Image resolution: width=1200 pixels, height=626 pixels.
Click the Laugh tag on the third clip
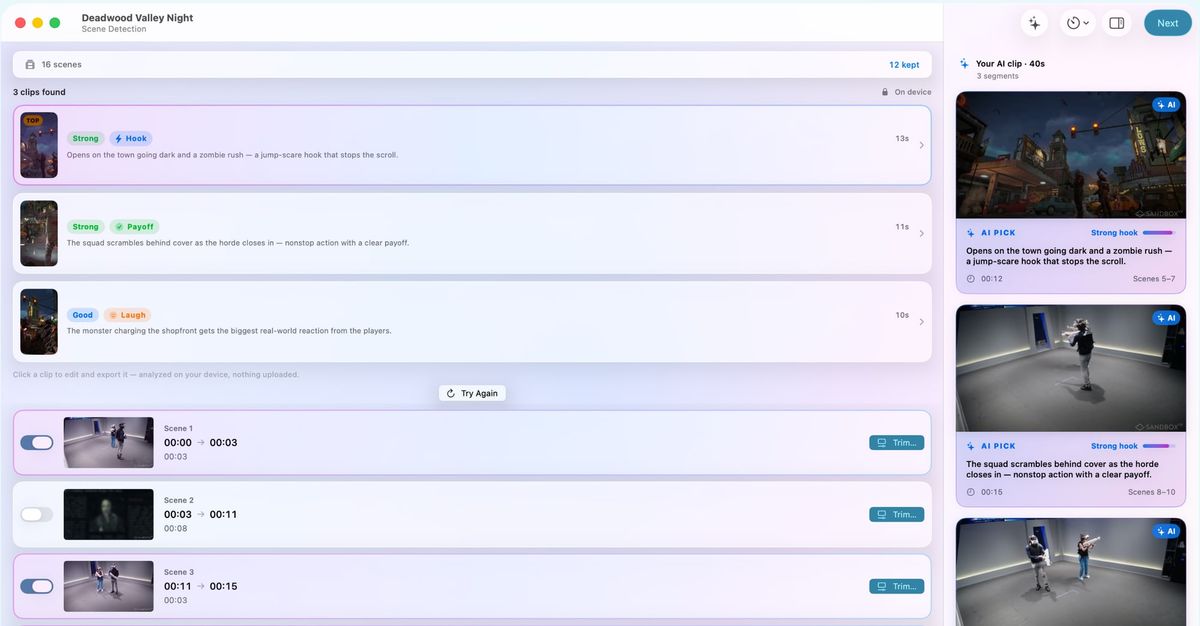127,314
